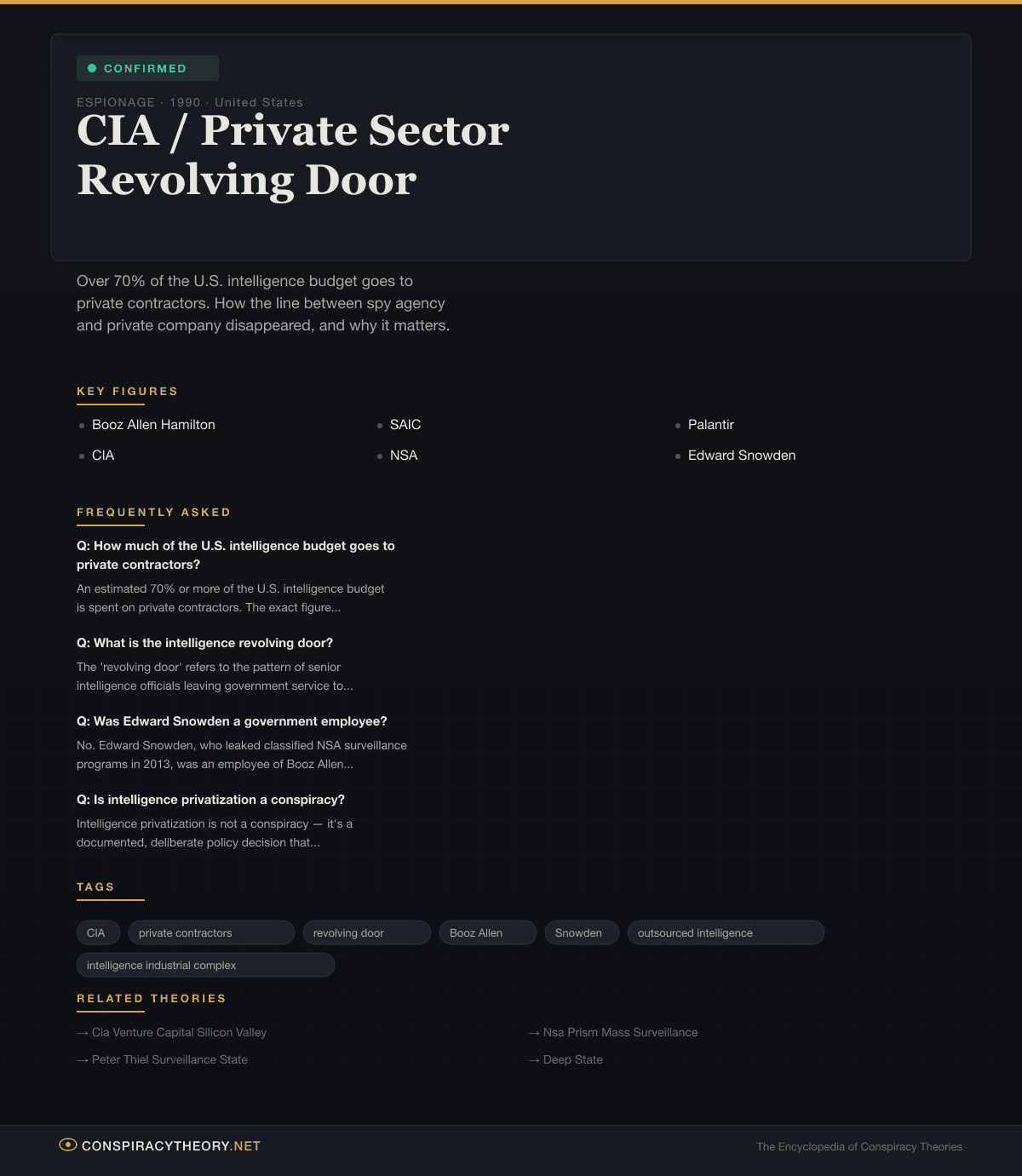This screenshot has width=1022, height=1176.
Task: Expand the budget to private contractors question
Action: click(236, 555)
